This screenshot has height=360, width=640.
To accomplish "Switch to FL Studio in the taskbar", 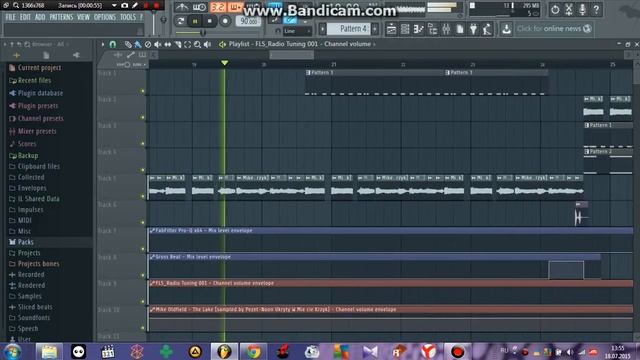I will (x=224, y=351).
